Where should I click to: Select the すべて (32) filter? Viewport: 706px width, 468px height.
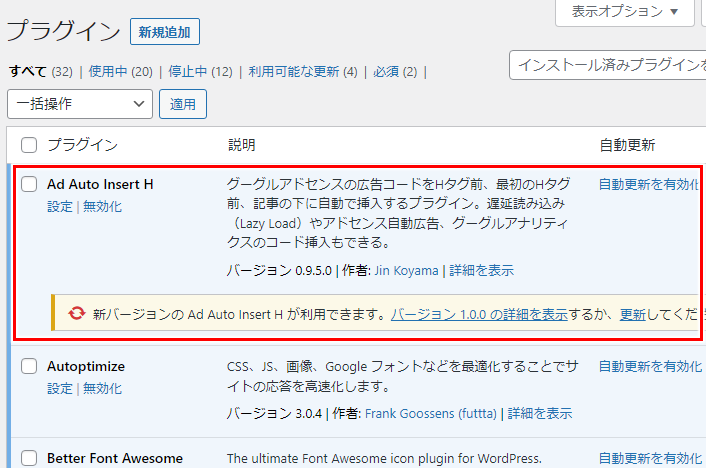41,72
